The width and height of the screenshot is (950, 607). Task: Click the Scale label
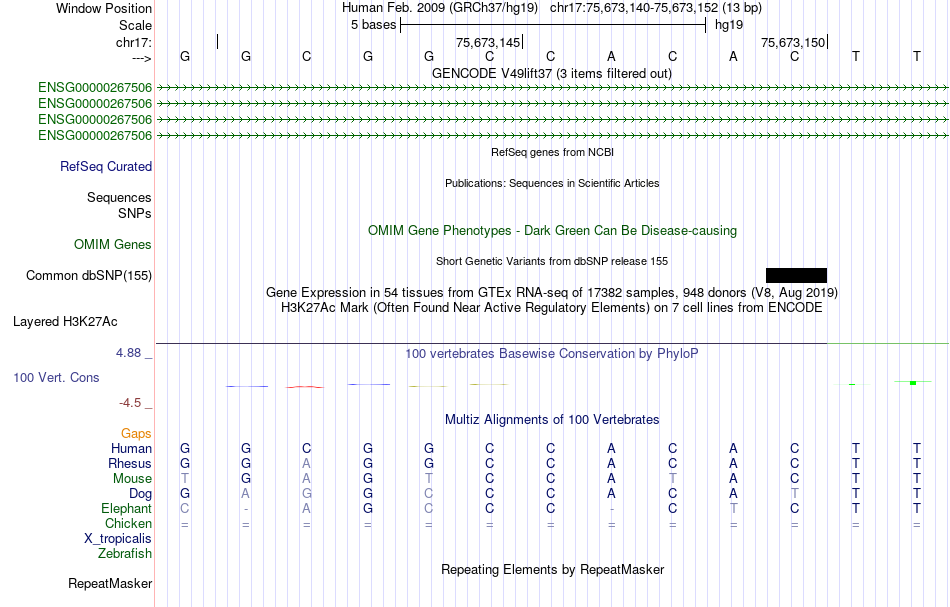coord(136,26)
